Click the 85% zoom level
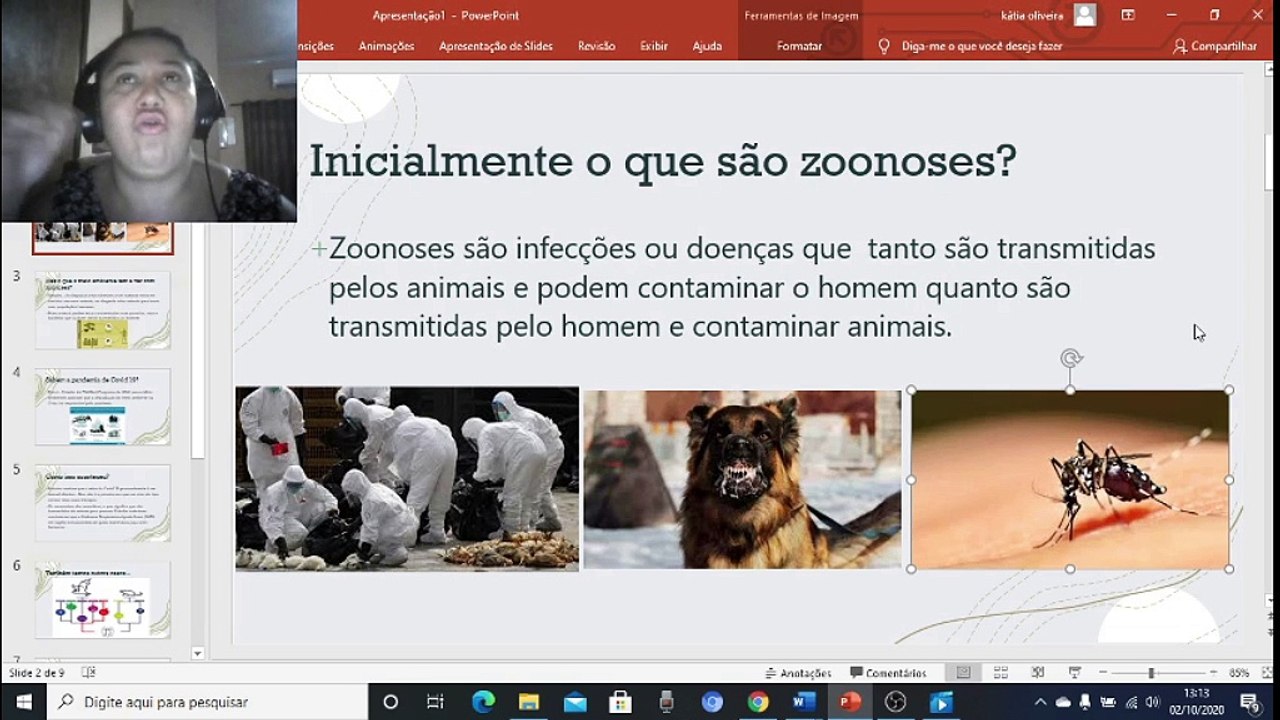The width and height of the screenshot is (1280, 720). coord(1239,673)
